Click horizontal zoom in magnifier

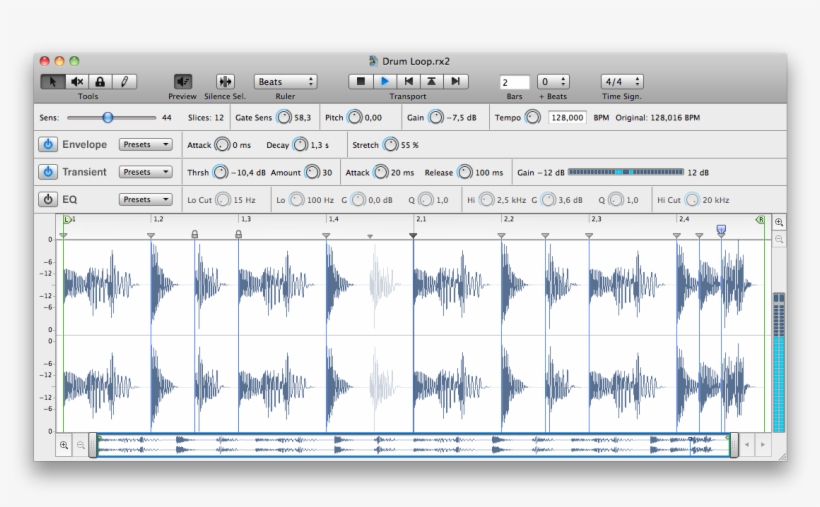pos(64,445)
